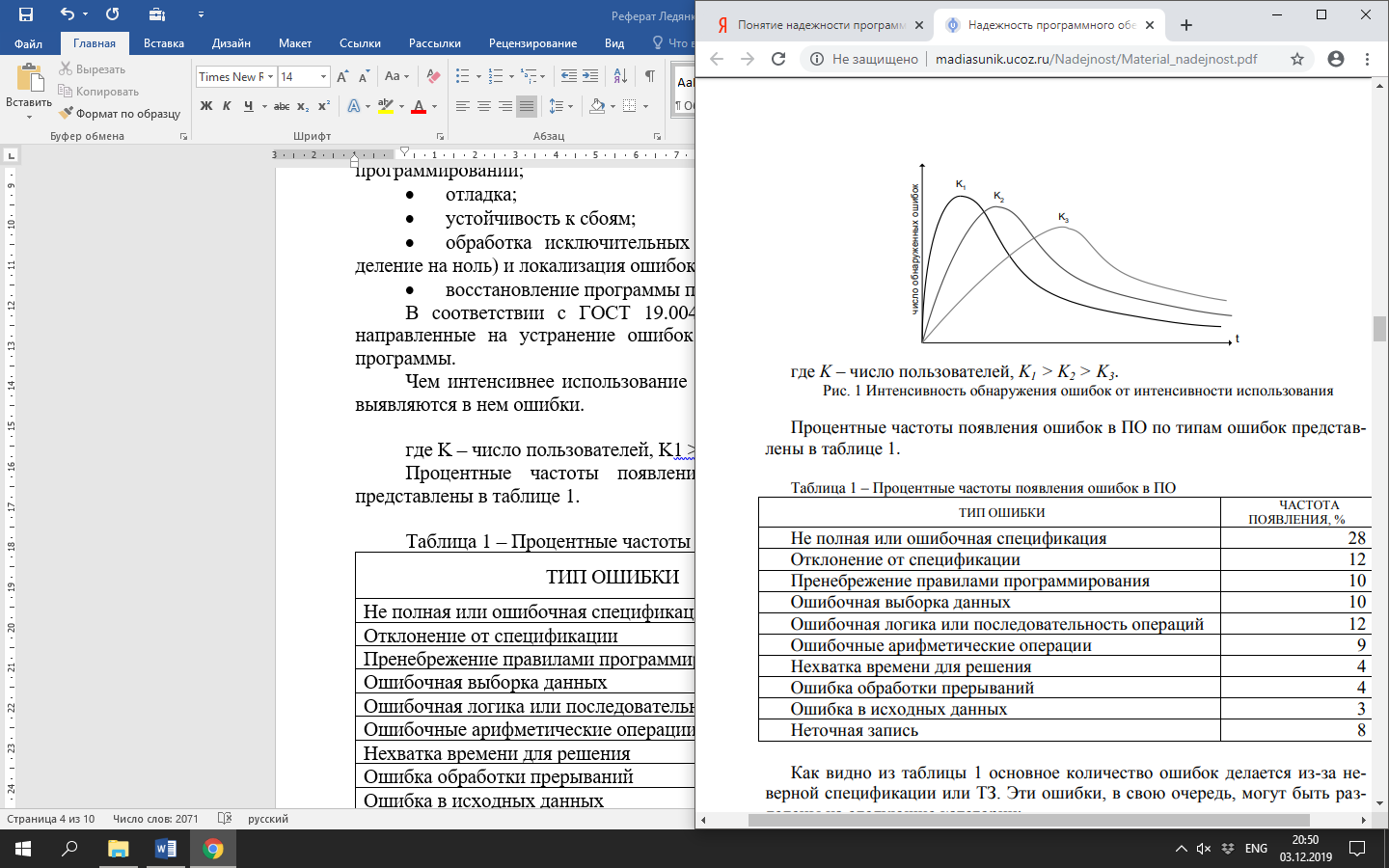1389x868 pixels.
Task: Click the touch/mouse mode briefcase icon
Action: [157, 14]
